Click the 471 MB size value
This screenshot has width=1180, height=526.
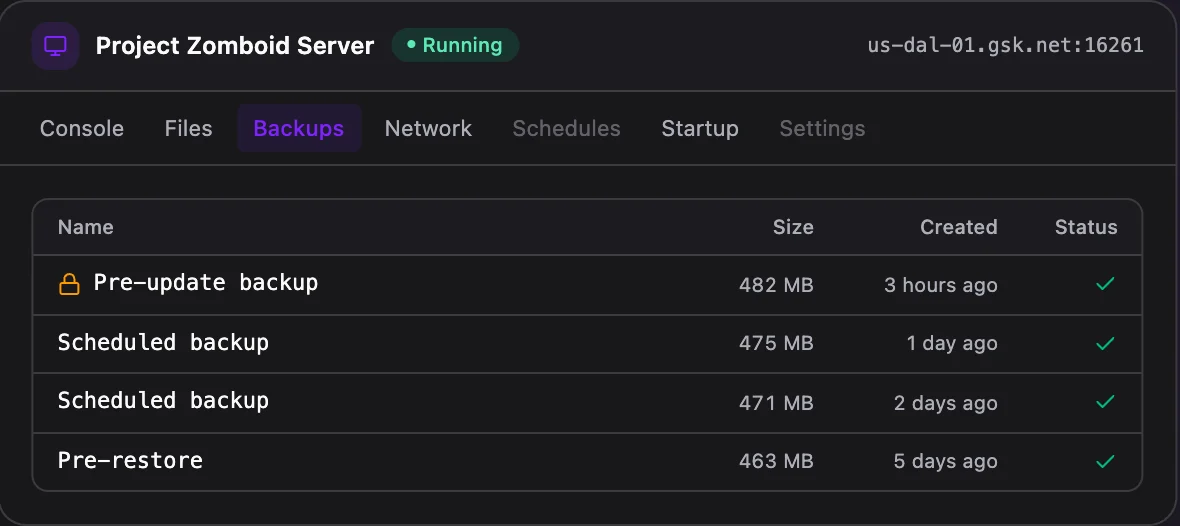776,403
